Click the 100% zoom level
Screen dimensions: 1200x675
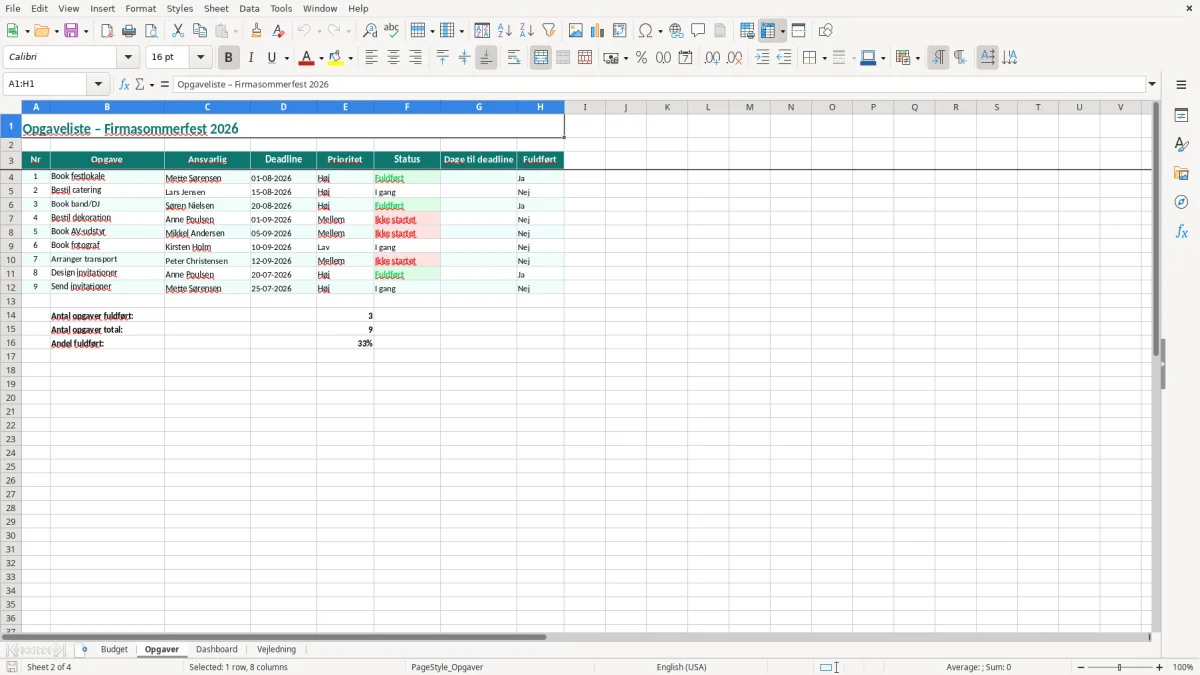1183,667
